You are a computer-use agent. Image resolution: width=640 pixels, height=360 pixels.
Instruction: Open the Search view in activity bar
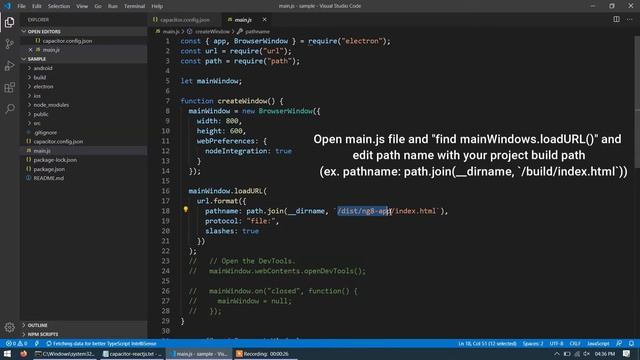(x=9, y=108)
